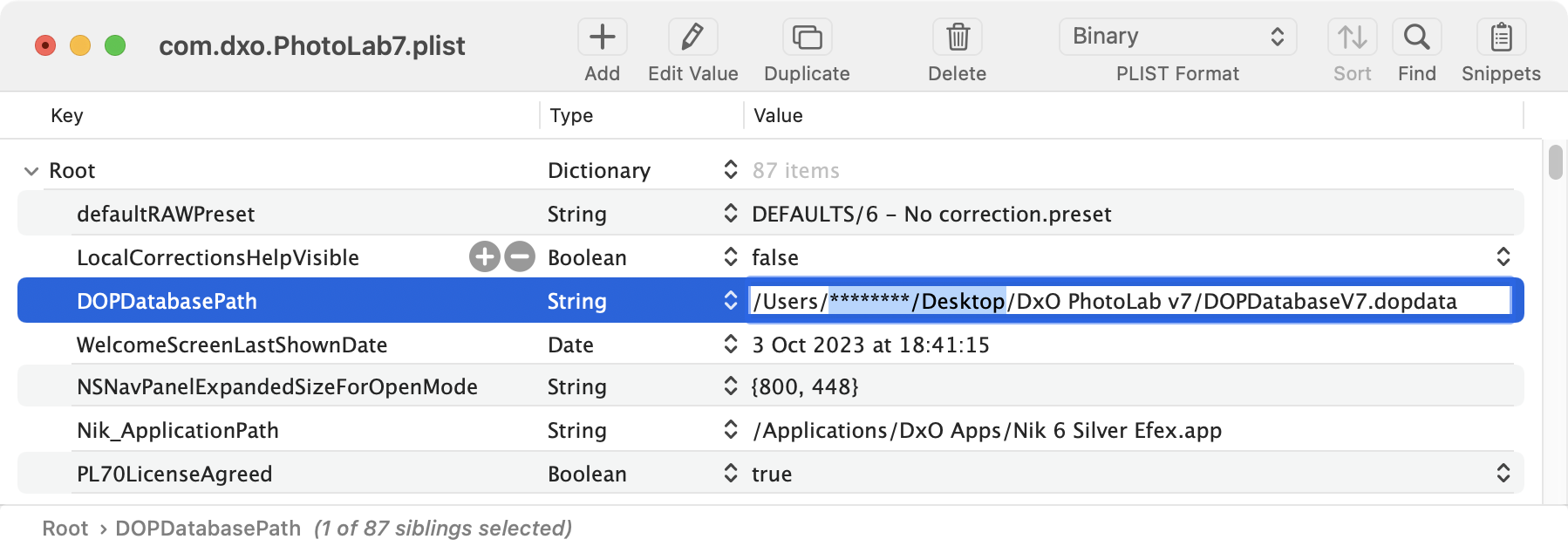Image resolution: width=1568 pixels, height=553 pixels.
Task: Zoom the window with the green button
Action: 115,45
